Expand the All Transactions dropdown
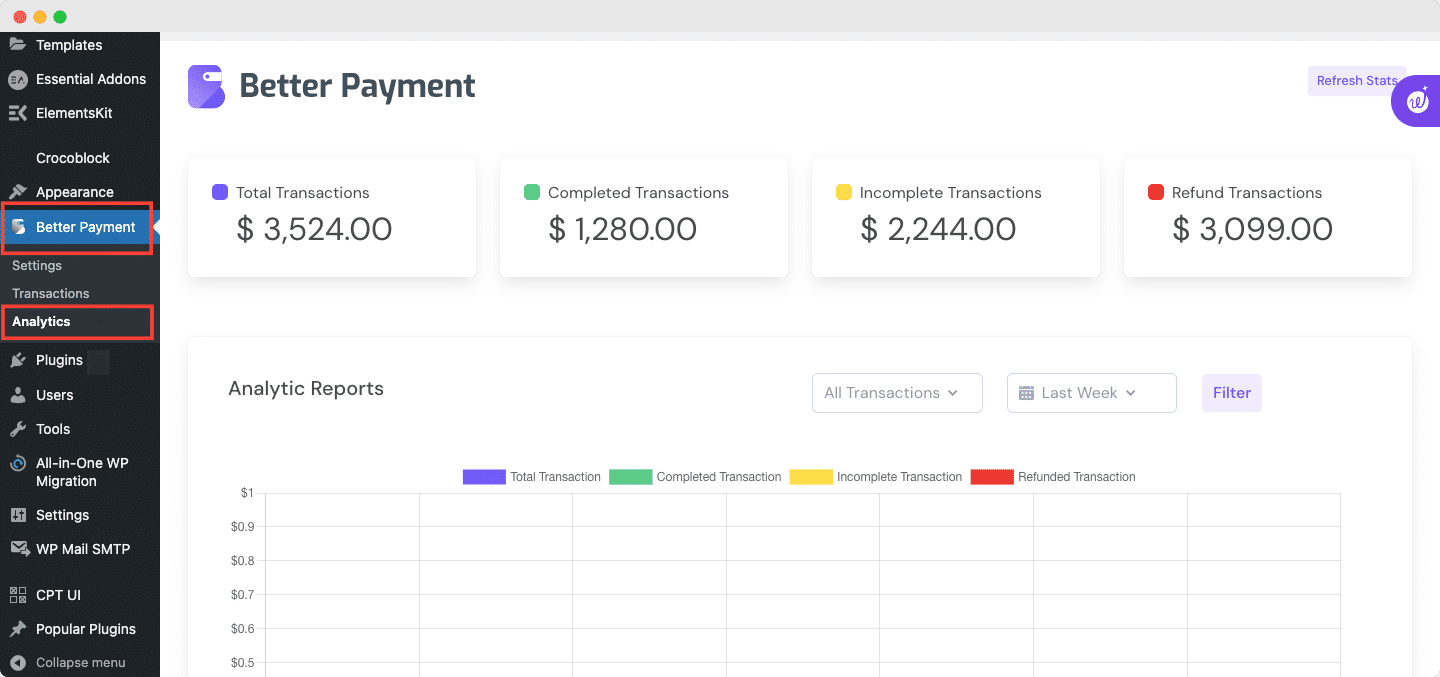This screenshot has width=1440, height=677. [897, 393]
